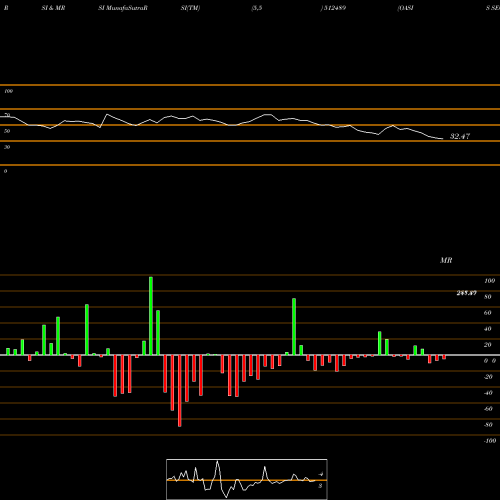The width and height of the screenshot is (500, 500).
Task: Click the 'SI & MR' header text
Action: click(53, 8)
